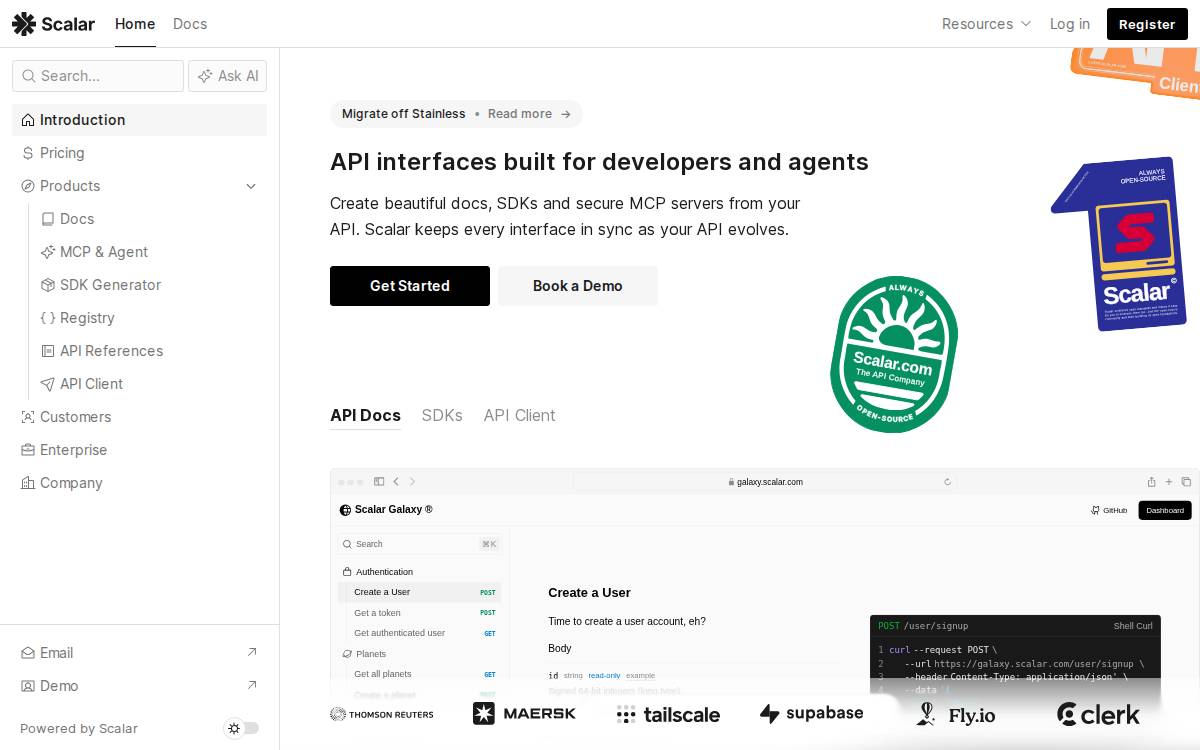Click the Register button
This screenshot has height=750, width=1200.
click(x=1147, y=24)
